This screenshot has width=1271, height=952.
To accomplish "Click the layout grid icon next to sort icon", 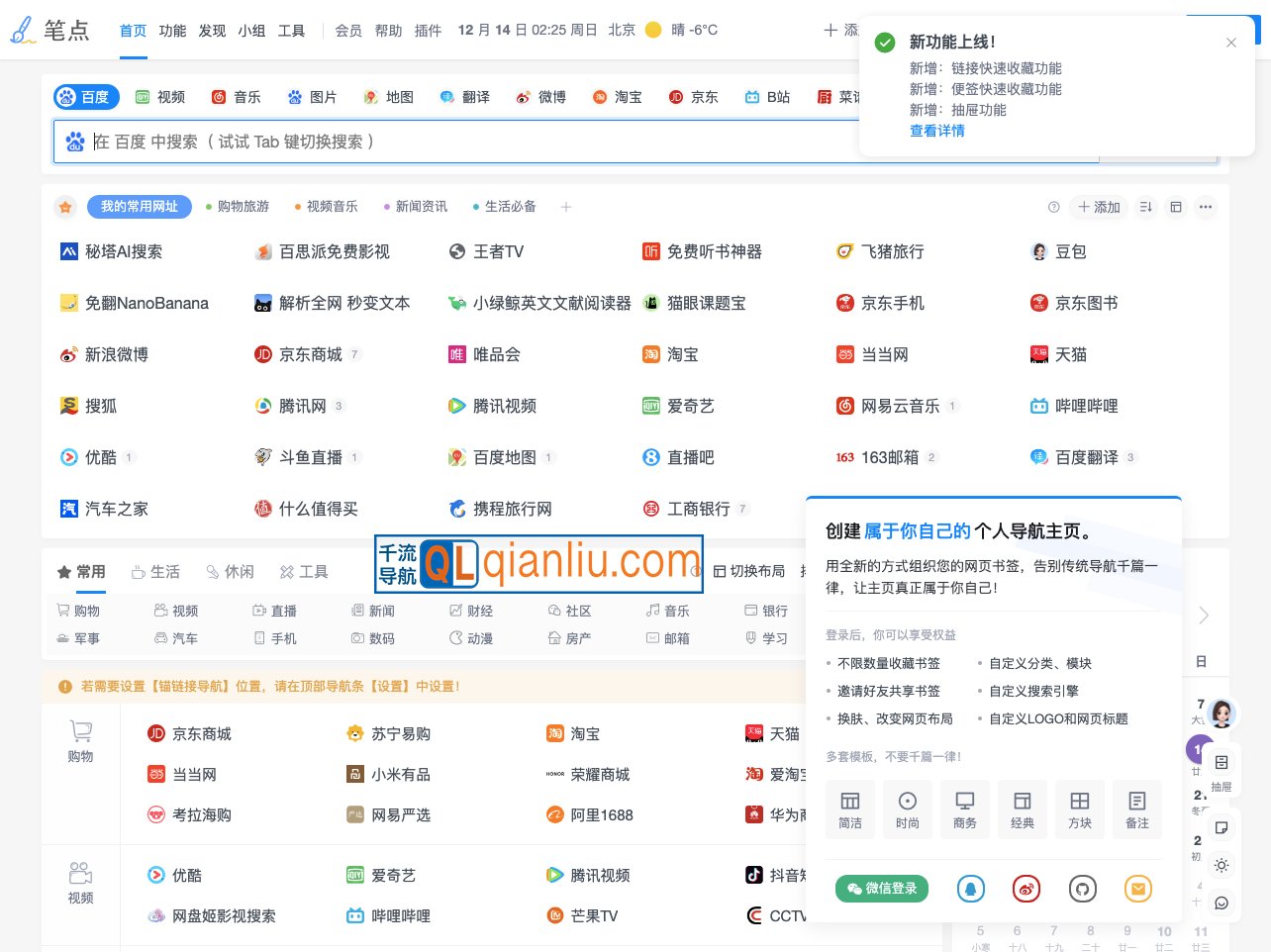I will [x=1175, y=207].
